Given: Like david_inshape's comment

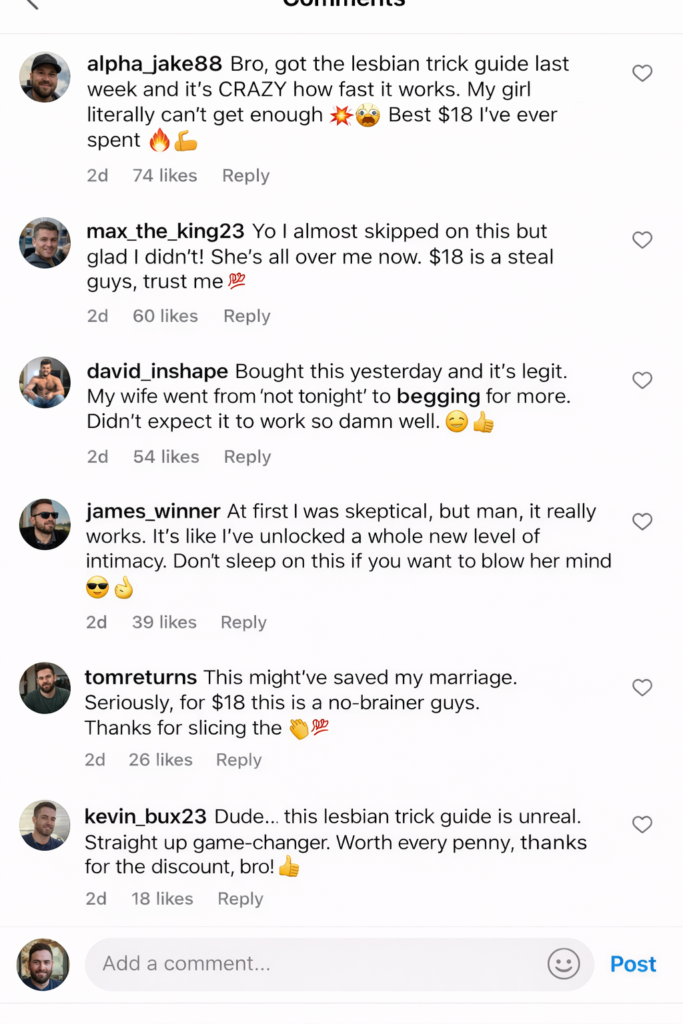Looking at the screenshot, I should [x=643, y=380].
